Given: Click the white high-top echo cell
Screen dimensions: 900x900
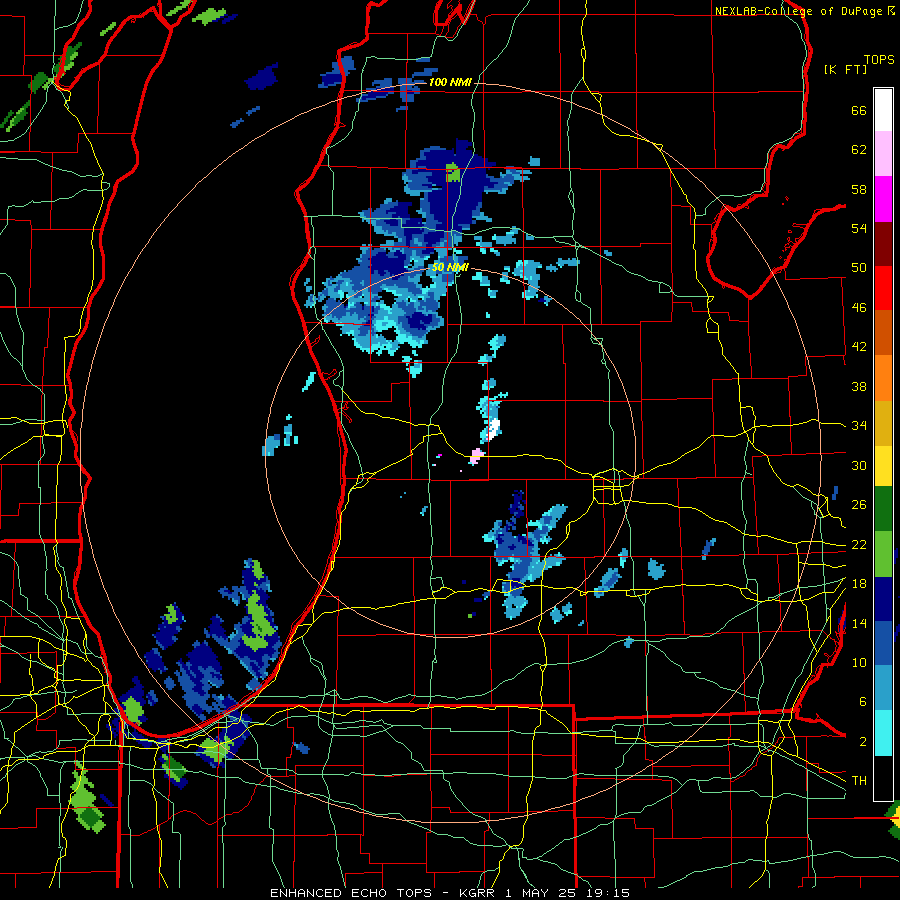Looking at the screenshot, I should coord(494,428).
